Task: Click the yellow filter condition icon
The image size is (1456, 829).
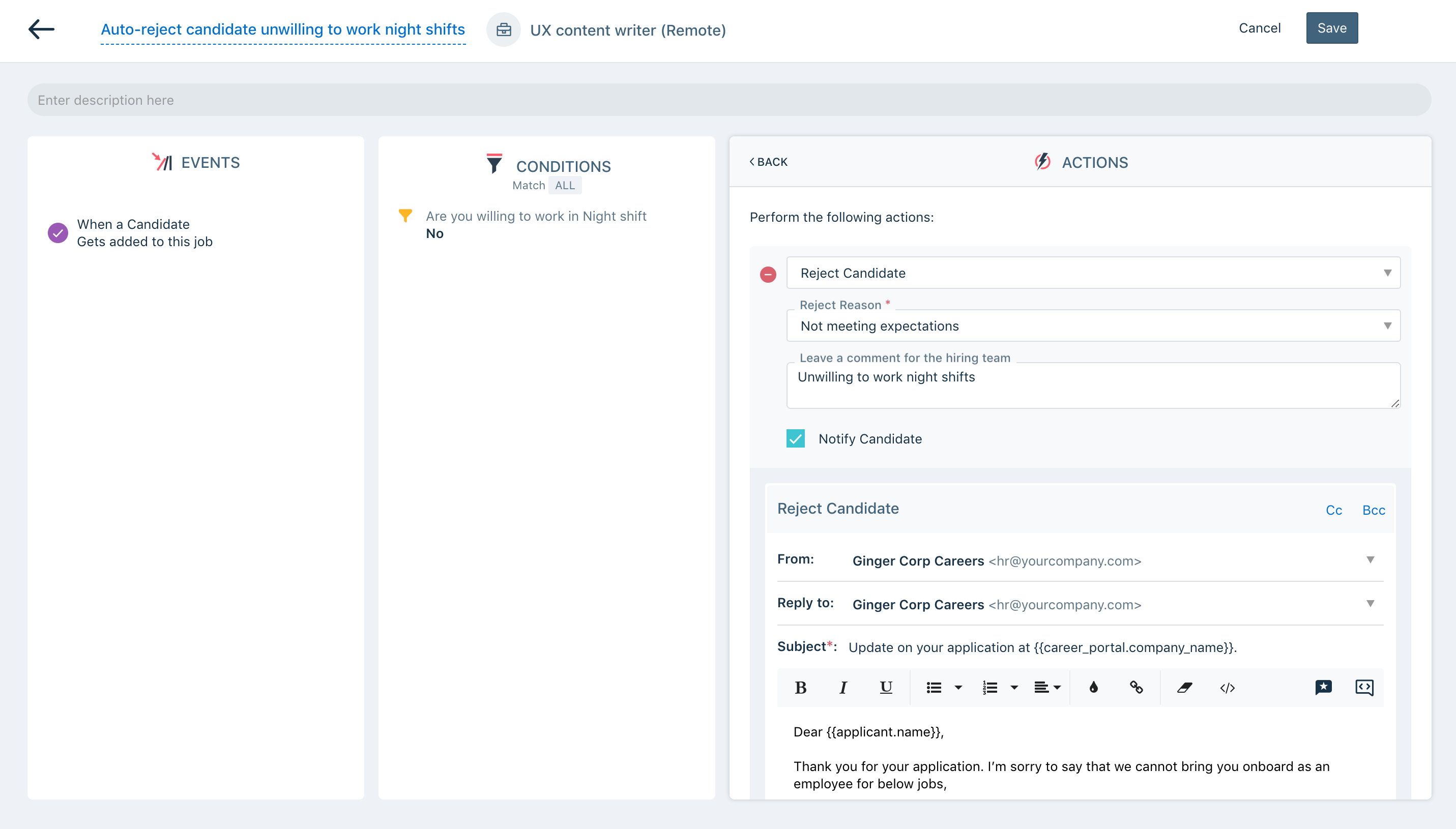Action: point(405,216)
